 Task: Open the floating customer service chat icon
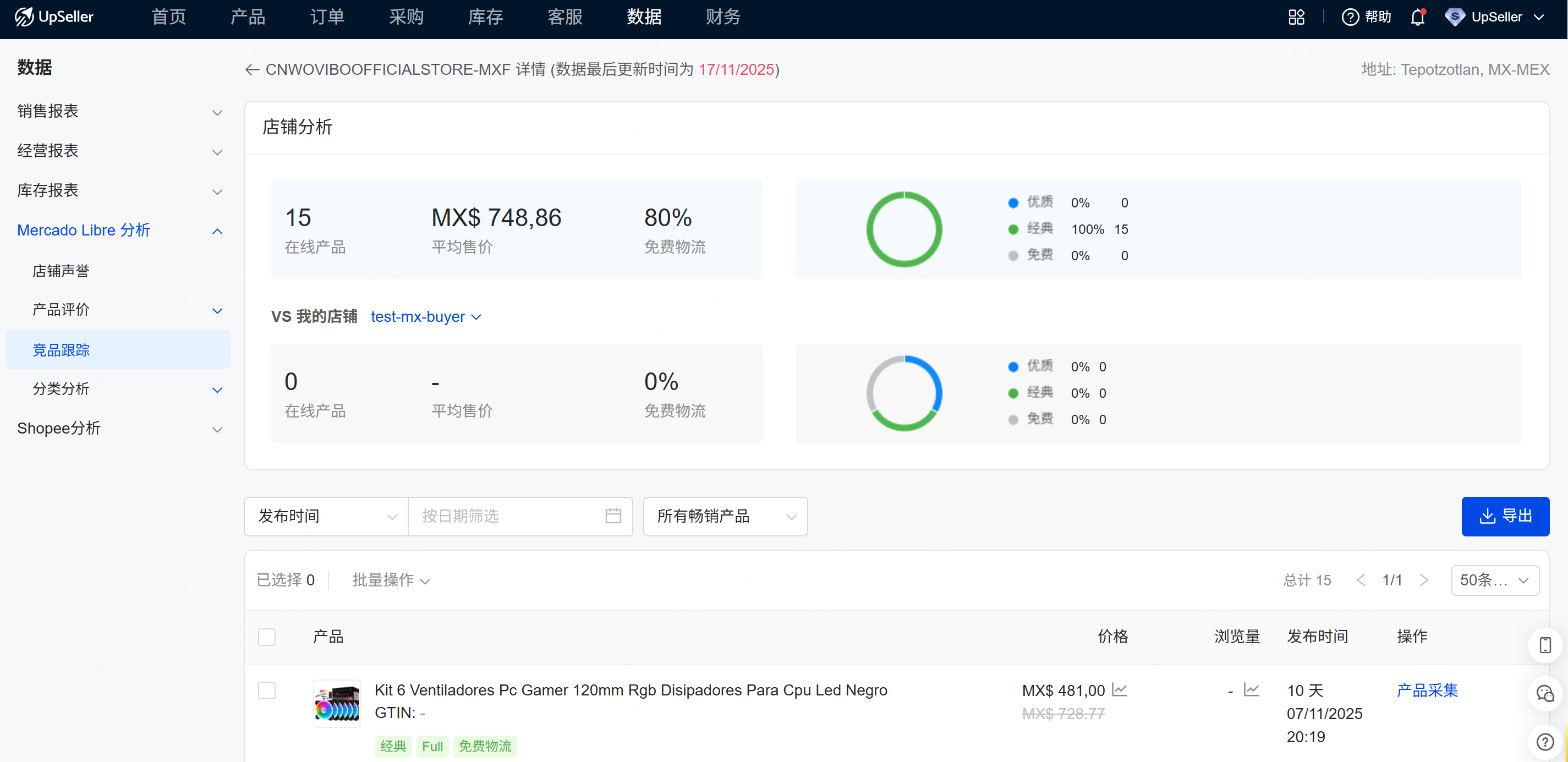pyautogui.click(x=1545, y=693)
